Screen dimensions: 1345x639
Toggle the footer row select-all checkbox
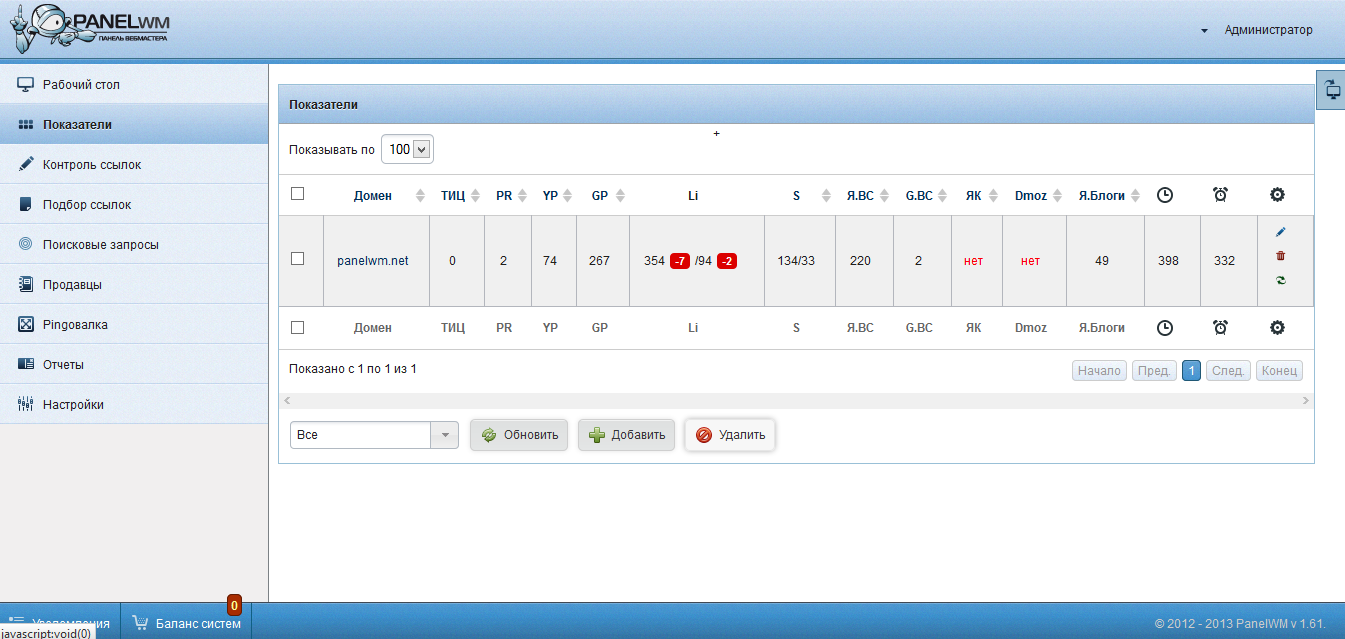point(297,327)
